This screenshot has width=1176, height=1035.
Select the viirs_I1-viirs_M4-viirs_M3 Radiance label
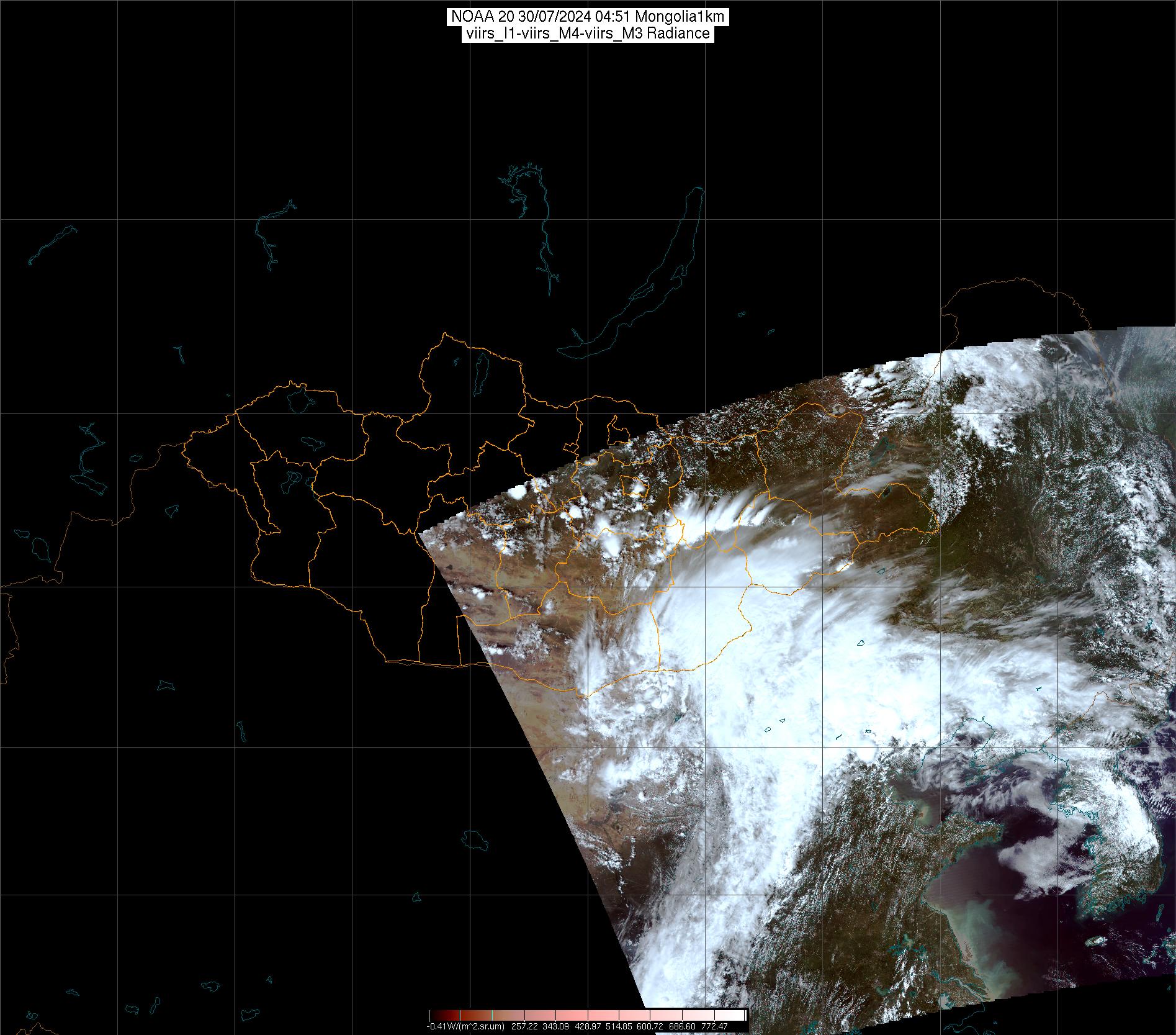(x=587, y=34)
